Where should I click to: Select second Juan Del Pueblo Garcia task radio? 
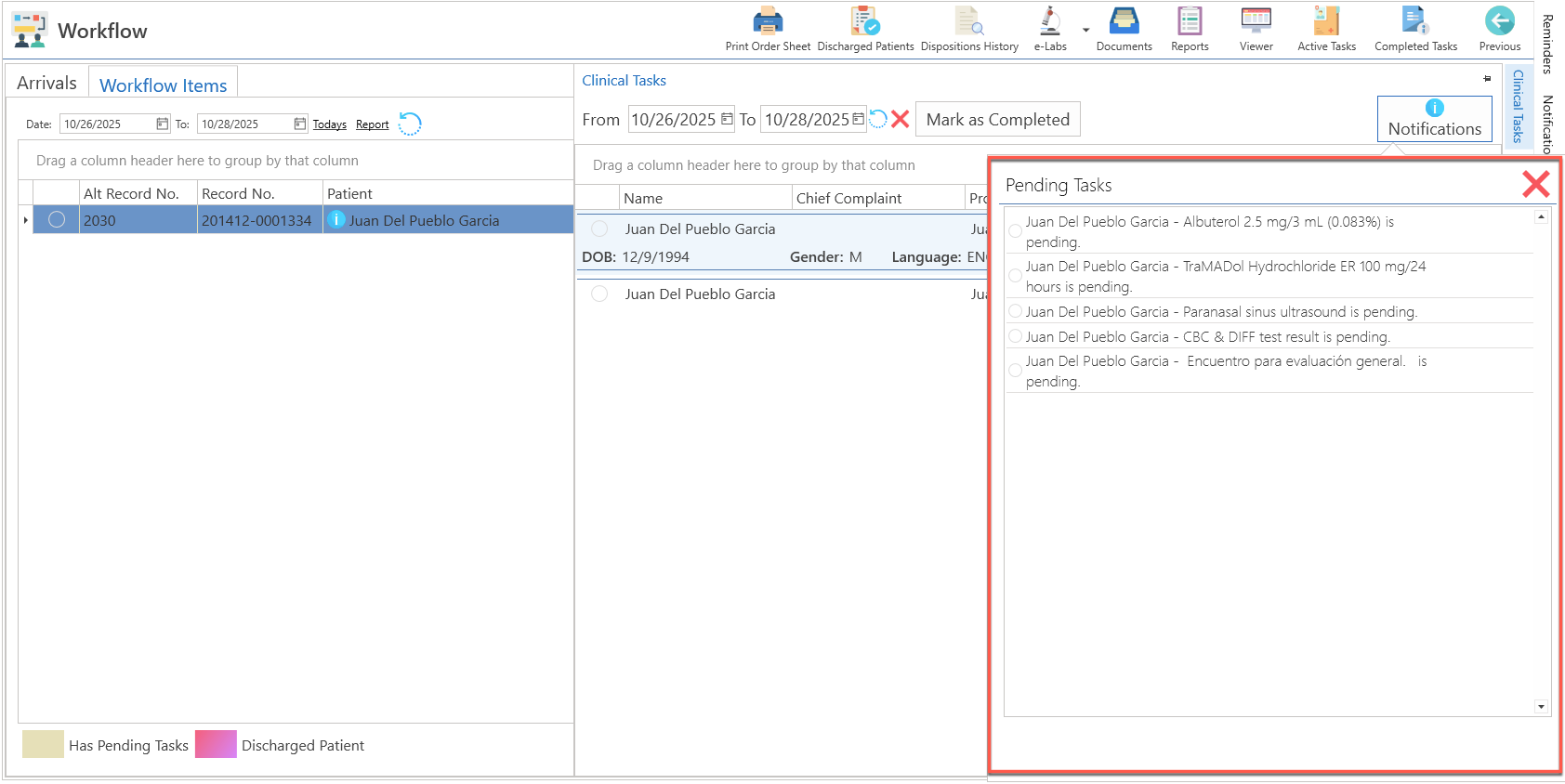(599, 294)
